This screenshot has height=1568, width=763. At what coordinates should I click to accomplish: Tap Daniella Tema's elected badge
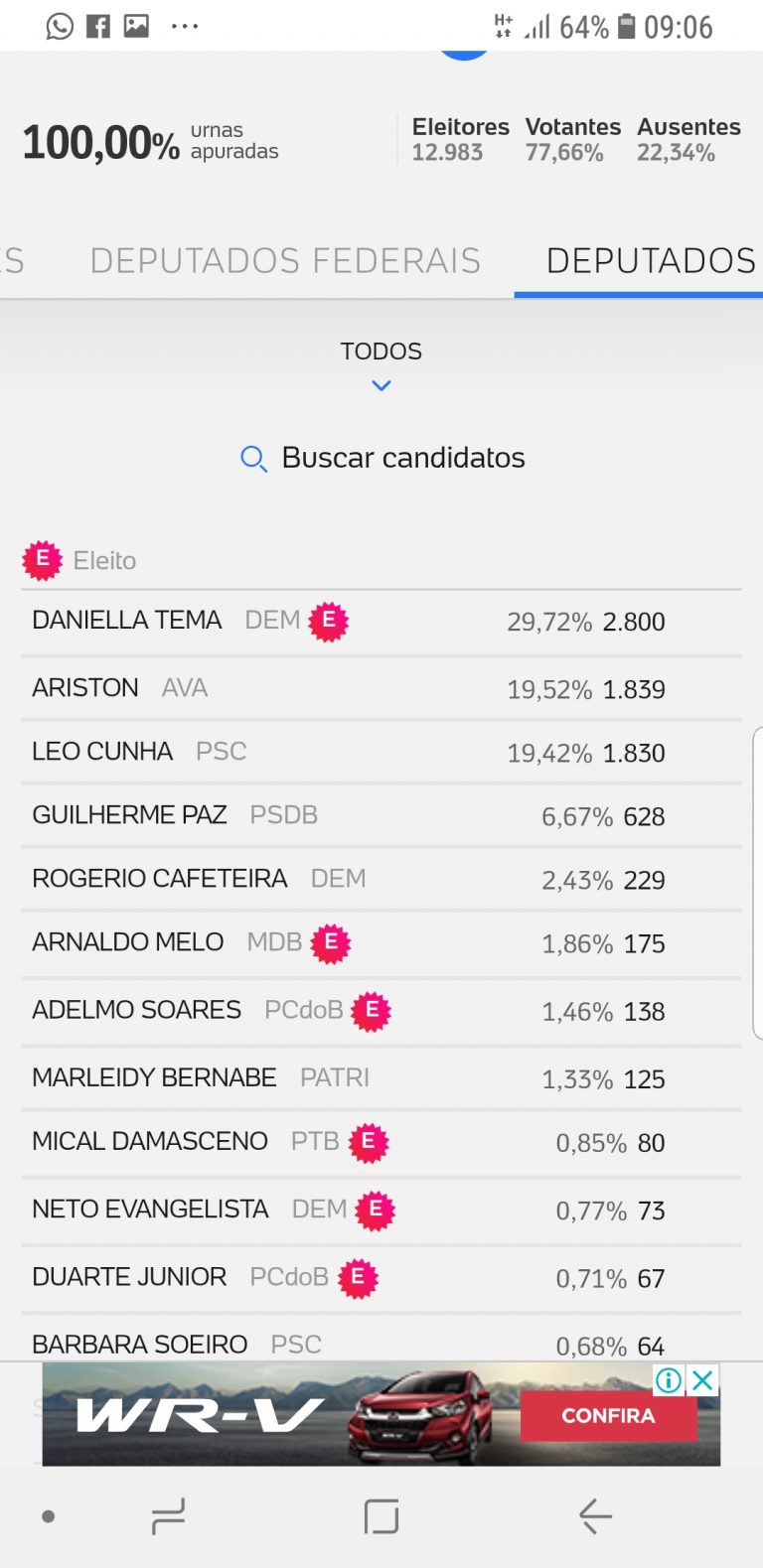(x=329, y=622)
